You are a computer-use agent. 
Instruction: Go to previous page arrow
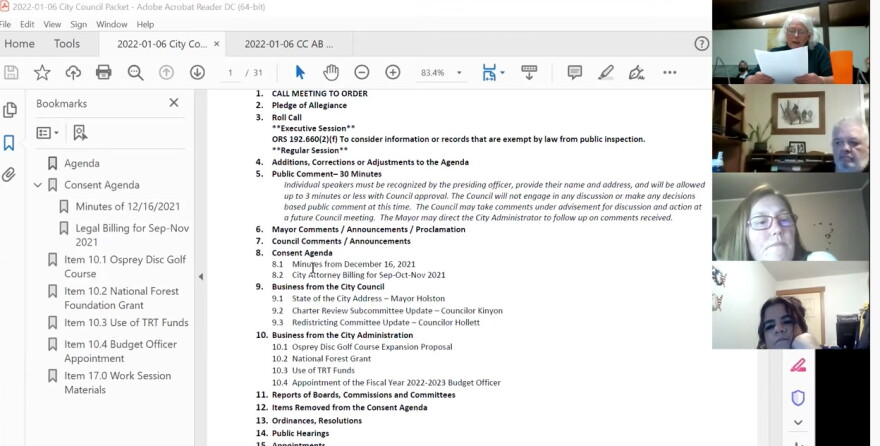click(166, 72)
